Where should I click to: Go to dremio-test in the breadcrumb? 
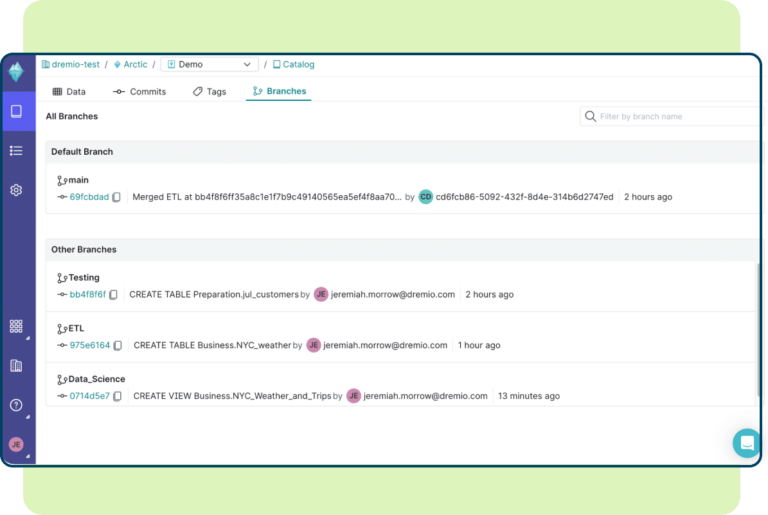(x=73, y=65)
